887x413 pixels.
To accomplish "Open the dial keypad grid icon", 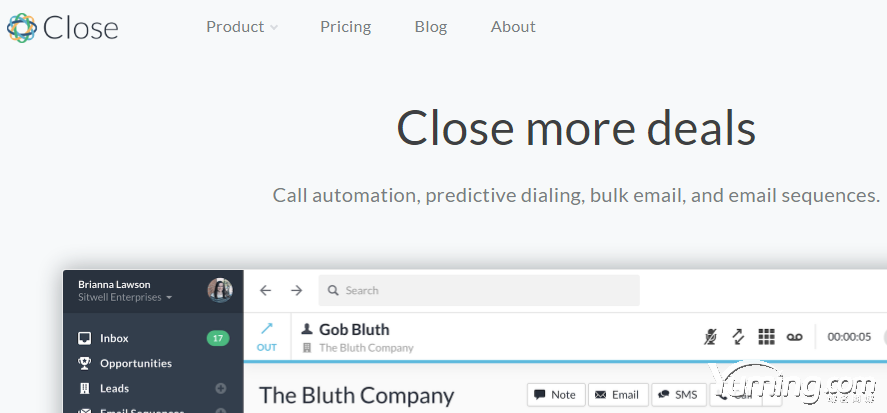I will click(766, 337).
